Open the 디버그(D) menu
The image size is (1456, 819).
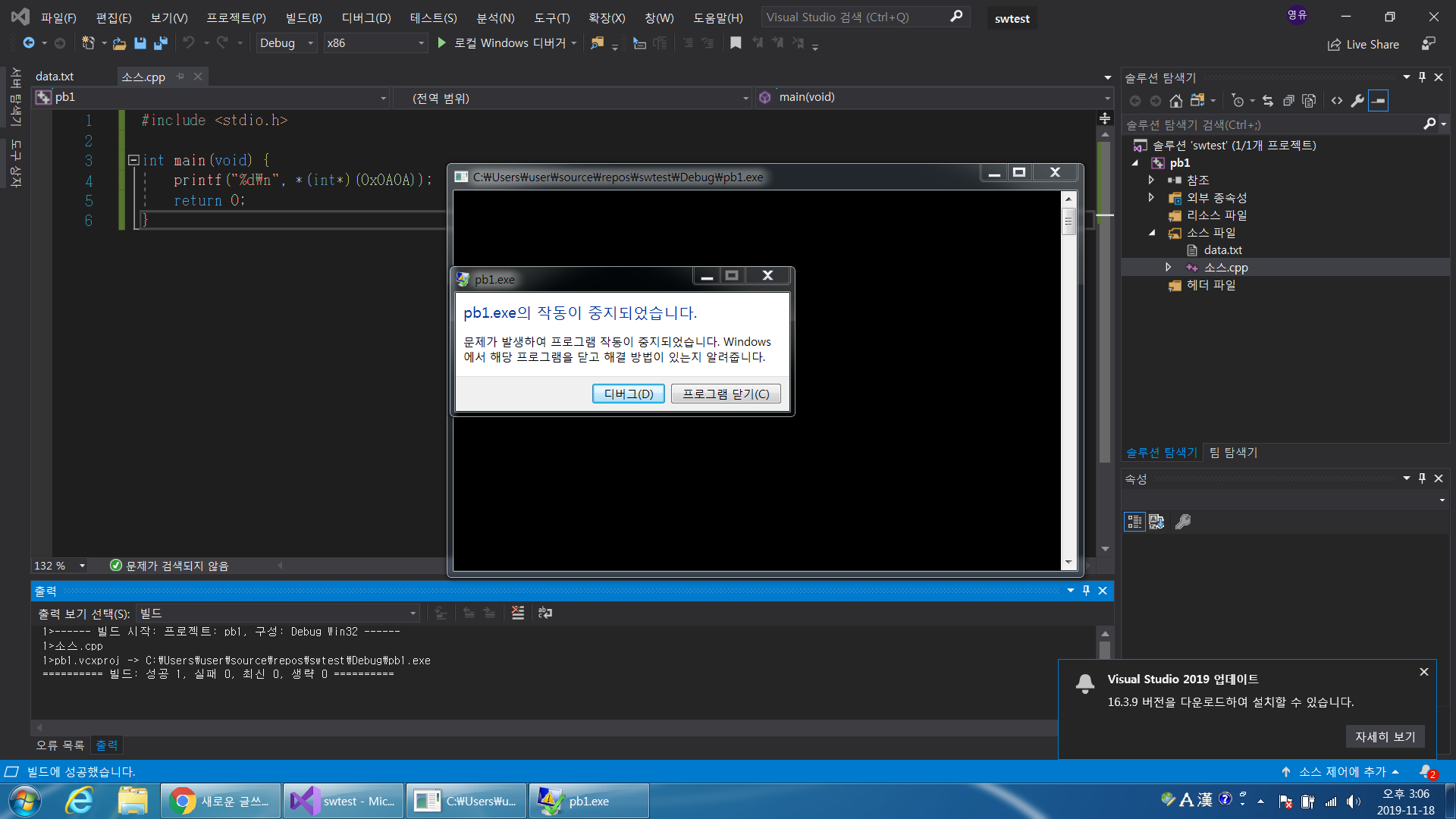click(x=366, y=17)
